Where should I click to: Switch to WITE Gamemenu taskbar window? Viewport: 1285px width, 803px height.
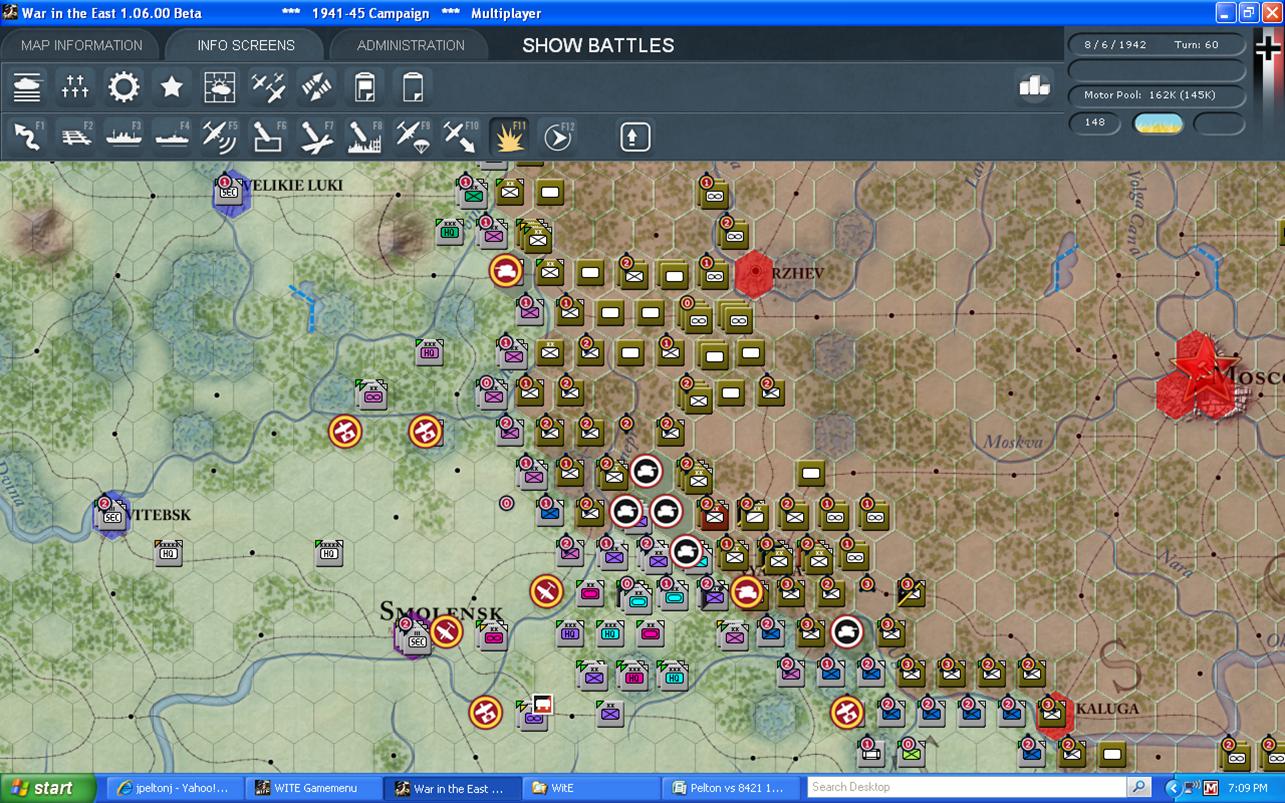314,788
